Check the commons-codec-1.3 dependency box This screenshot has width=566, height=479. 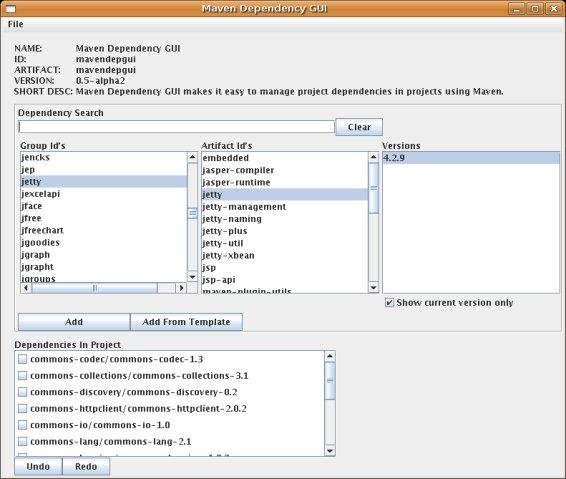pyautogui.click(x=22, y=359)
